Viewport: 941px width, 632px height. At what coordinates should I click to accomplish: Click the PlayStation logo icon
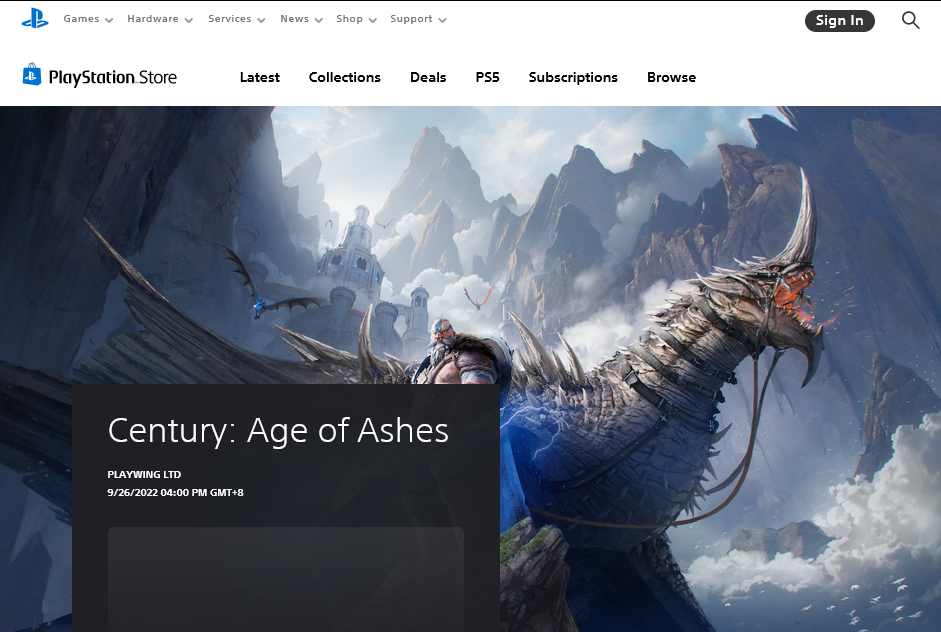(x=35, y=18)
